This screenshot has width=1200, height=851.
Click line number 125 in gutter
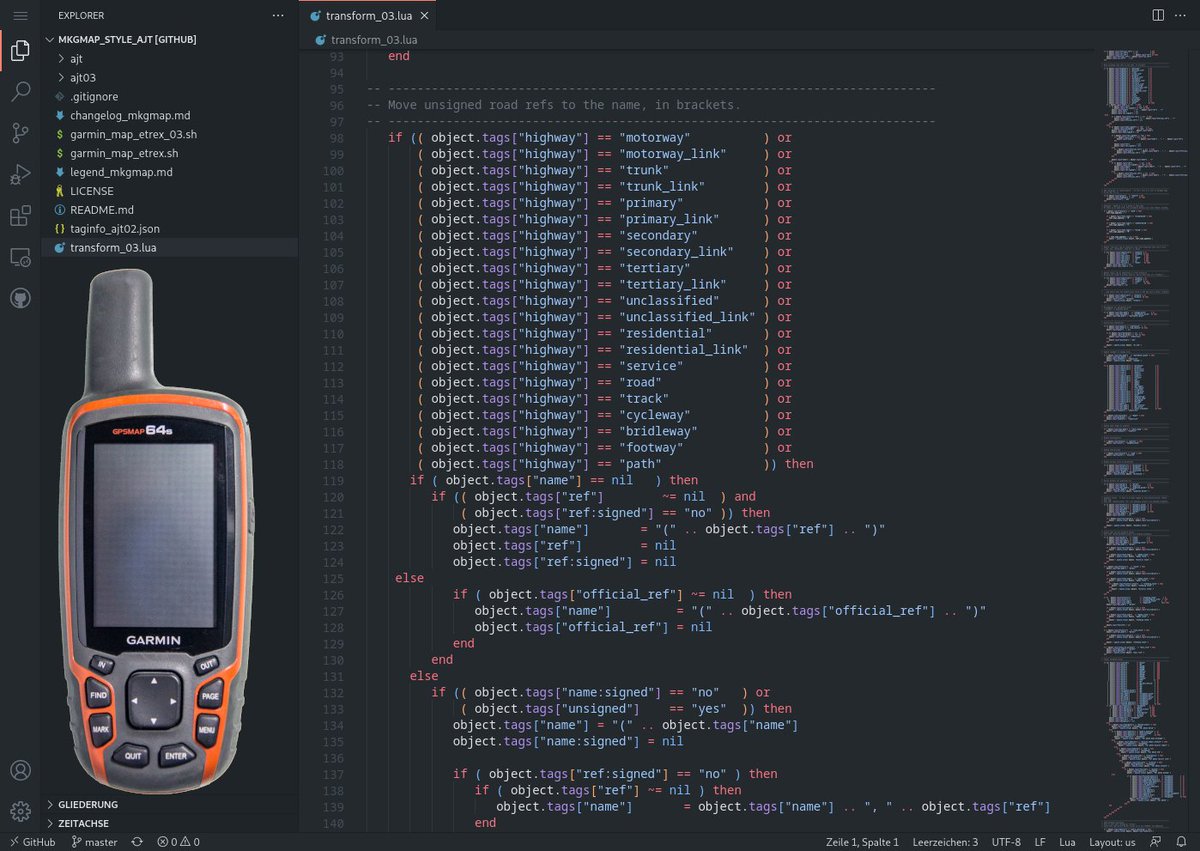click(x=333, y=578)
